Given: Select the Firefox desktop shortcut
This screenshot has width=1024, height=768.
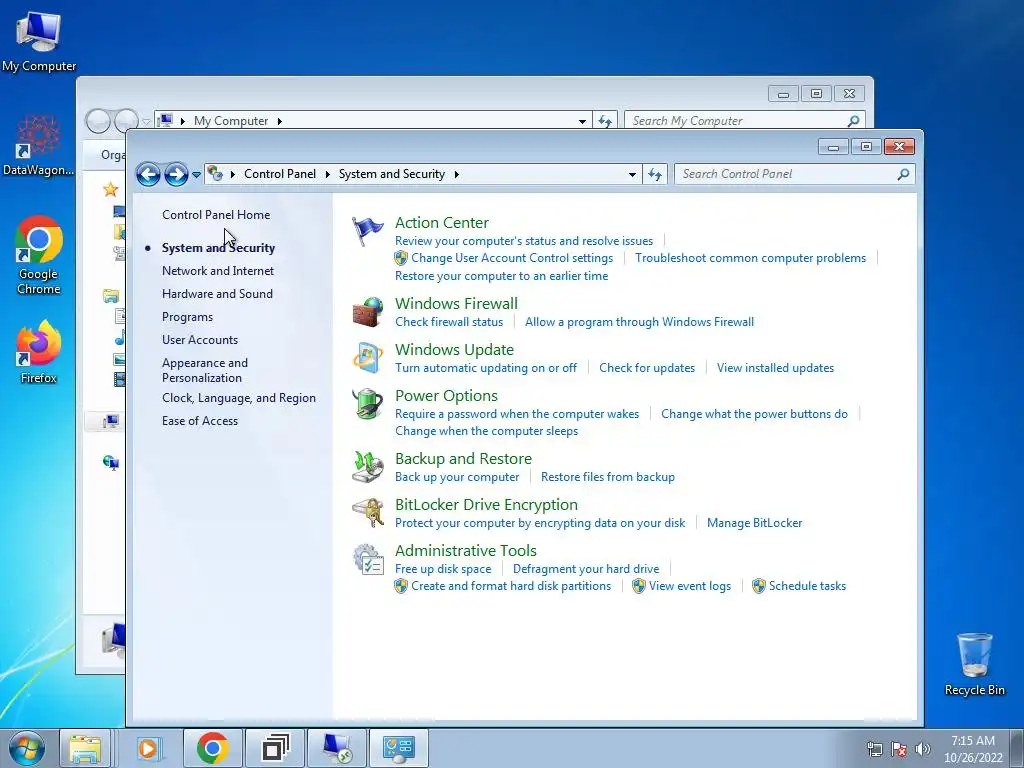Looking at the screenshot, I should [39, 353].
